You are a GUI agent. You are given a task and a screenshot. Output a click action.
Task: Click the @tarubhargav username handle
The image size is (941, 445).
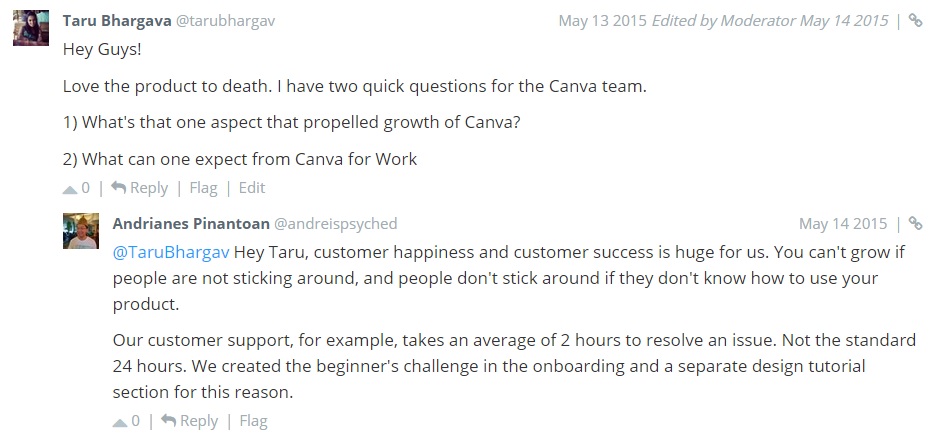[x=225, y=21]
